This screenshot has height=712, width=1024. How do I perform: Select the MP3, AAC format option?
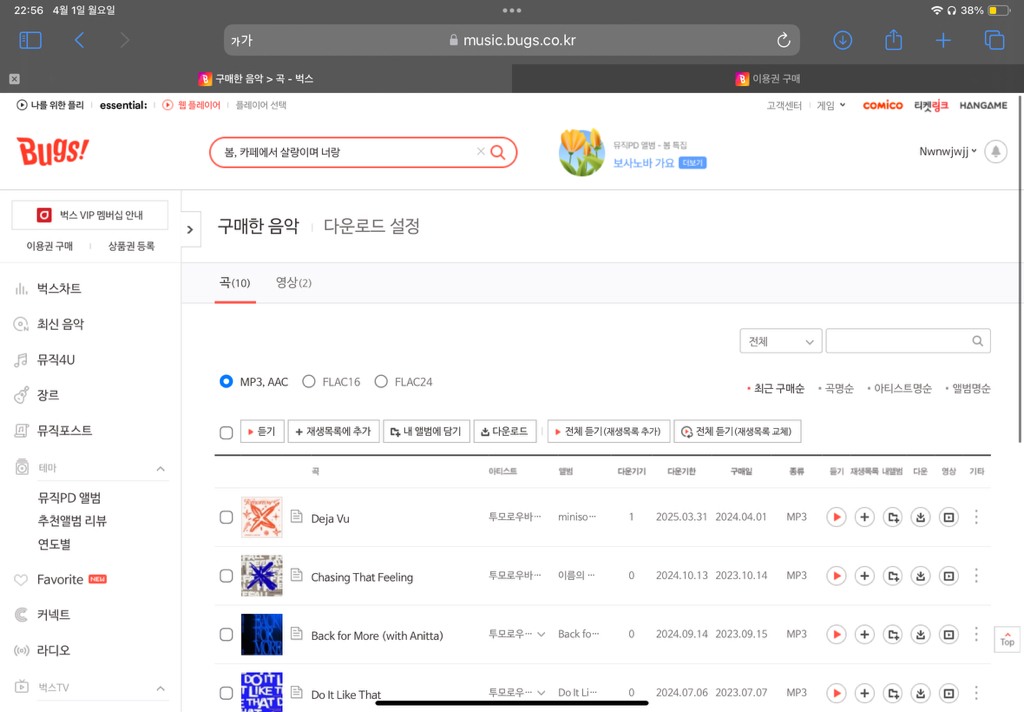(x=226, y=381)
